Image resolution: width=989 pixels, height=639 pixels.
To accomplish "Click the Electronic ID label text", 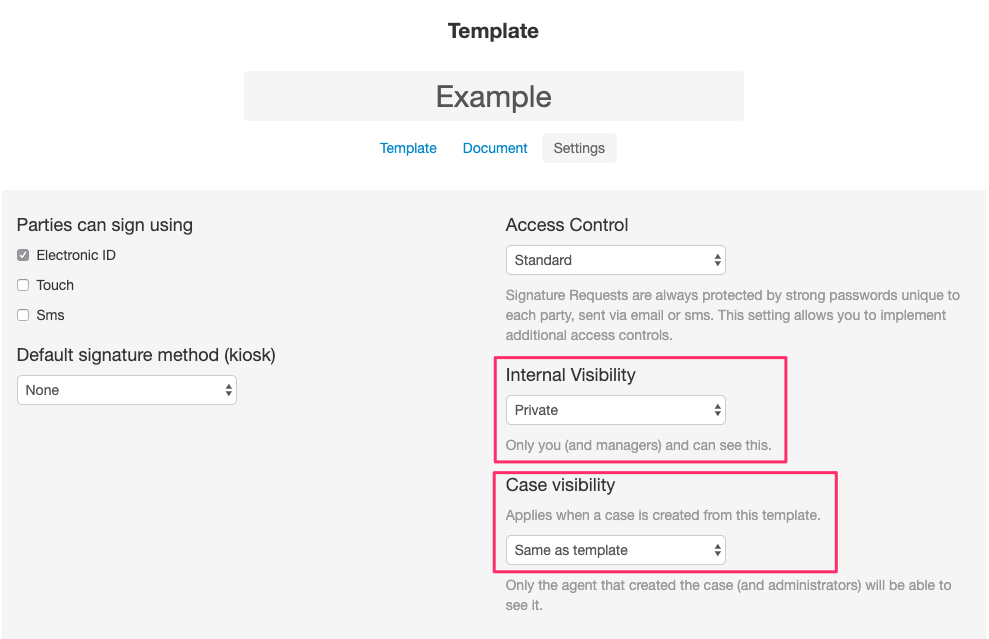I will tap(76, 255).
